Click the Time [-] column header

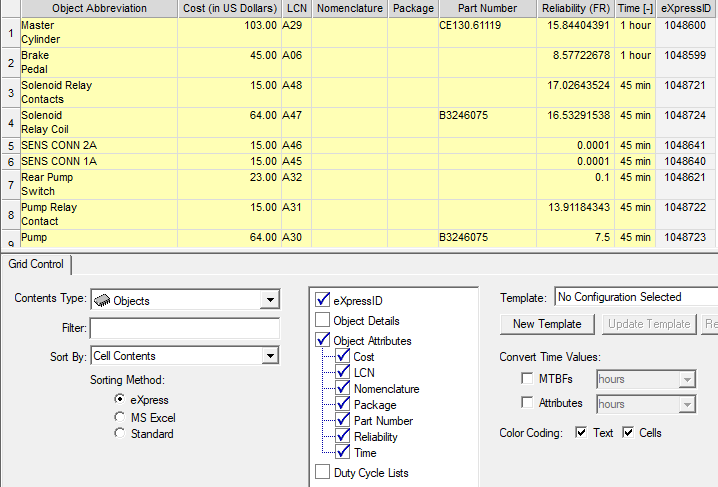tap(635, 8)
